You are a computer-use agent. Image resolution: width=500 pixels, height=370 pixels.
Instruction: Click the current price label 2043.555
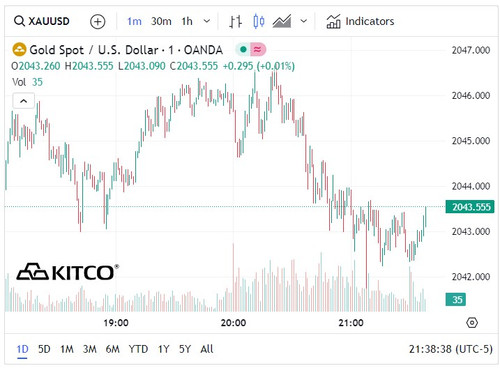pos(470,207)
